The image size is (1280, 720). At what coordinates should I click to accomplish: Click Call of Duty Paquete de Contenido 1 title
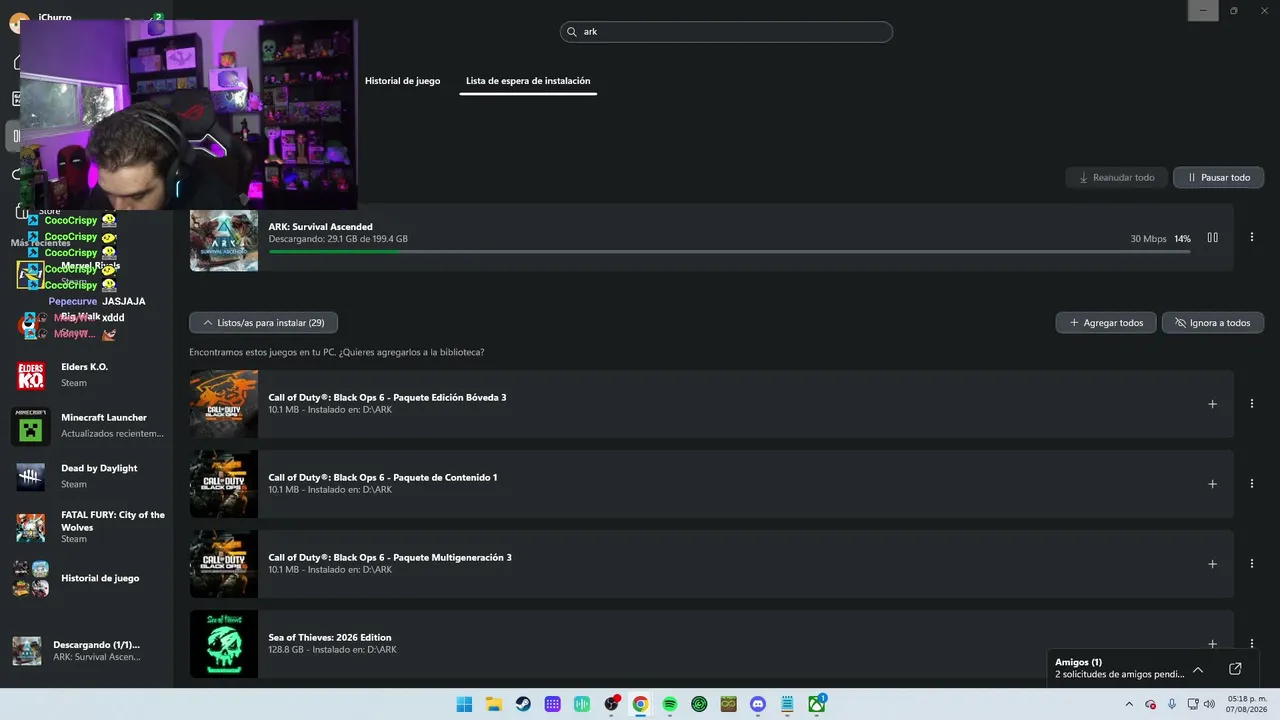click(383, 478)
